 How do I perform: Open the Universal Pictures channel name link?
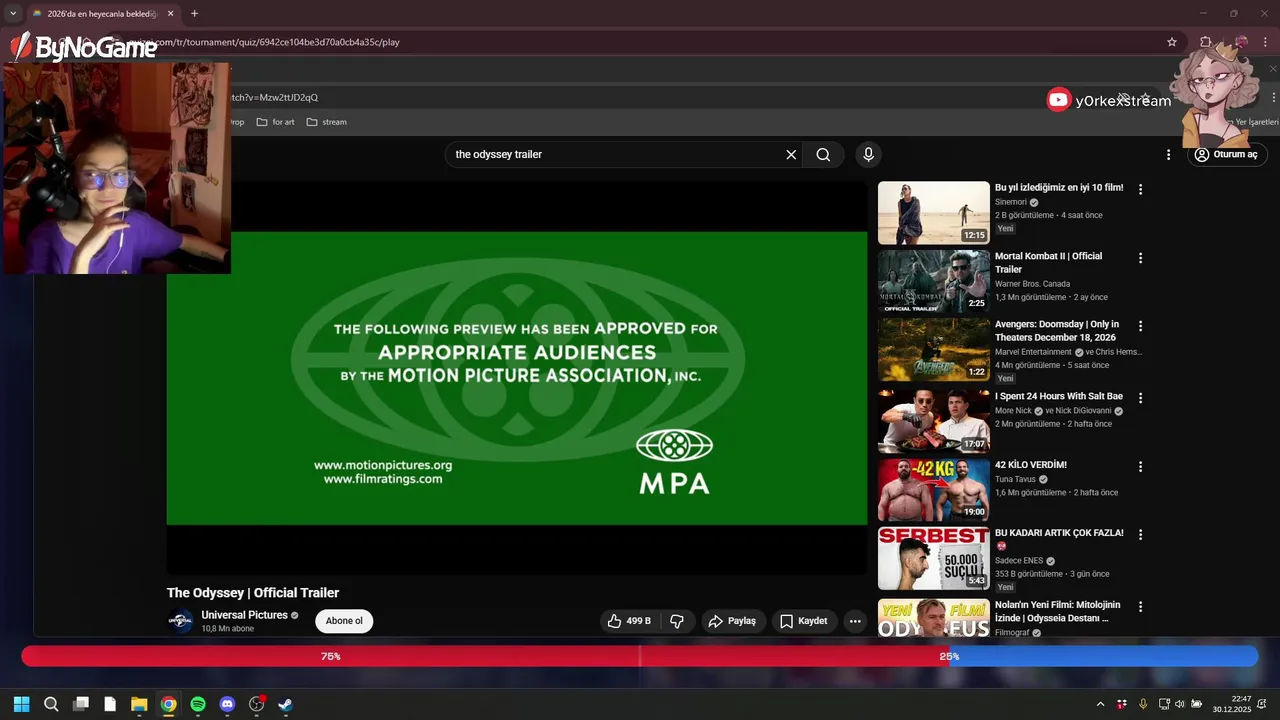(244, 615)
